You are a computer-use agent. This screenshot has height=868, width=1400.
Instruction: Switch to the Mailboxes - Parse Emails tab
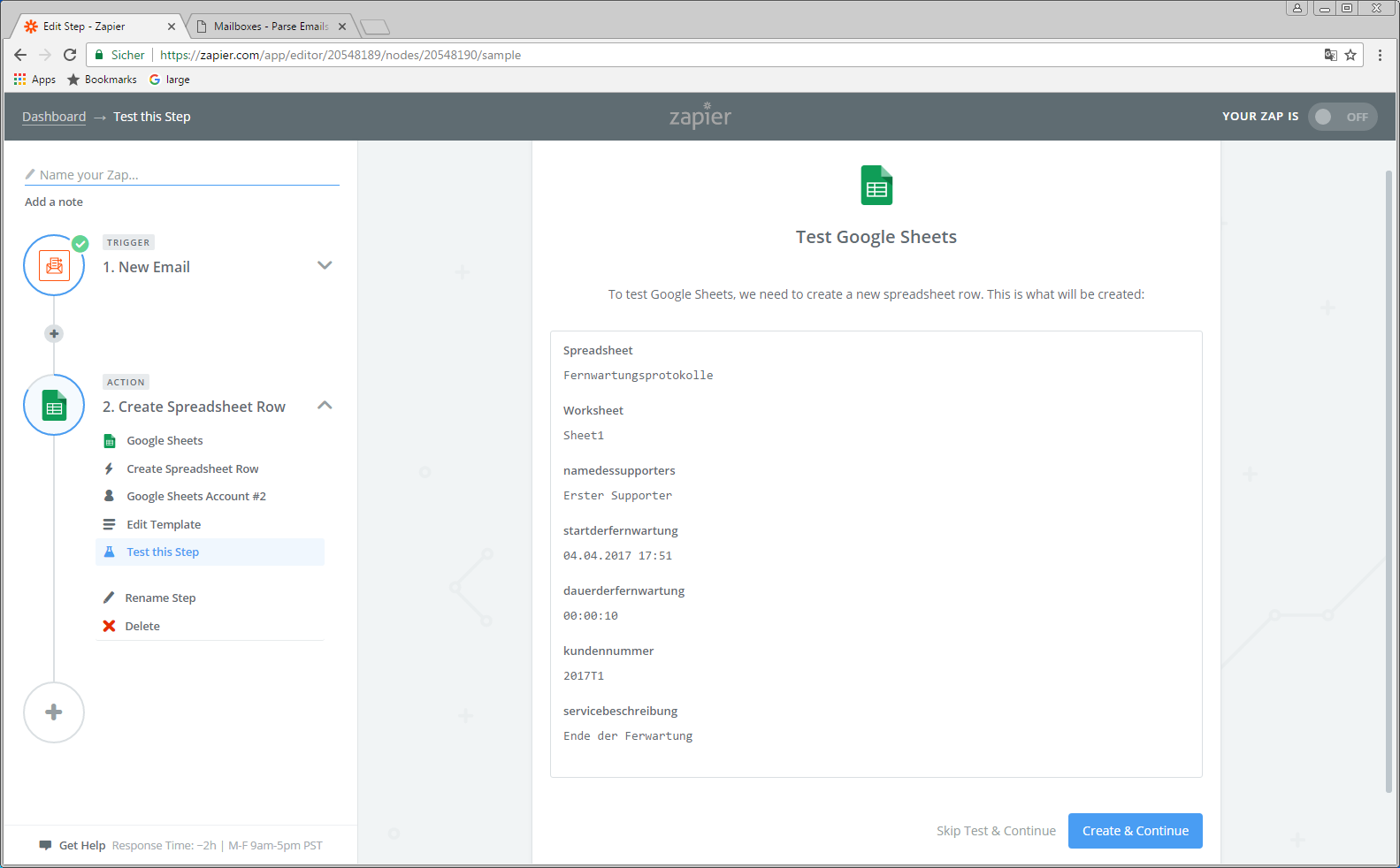click(270, 27)
